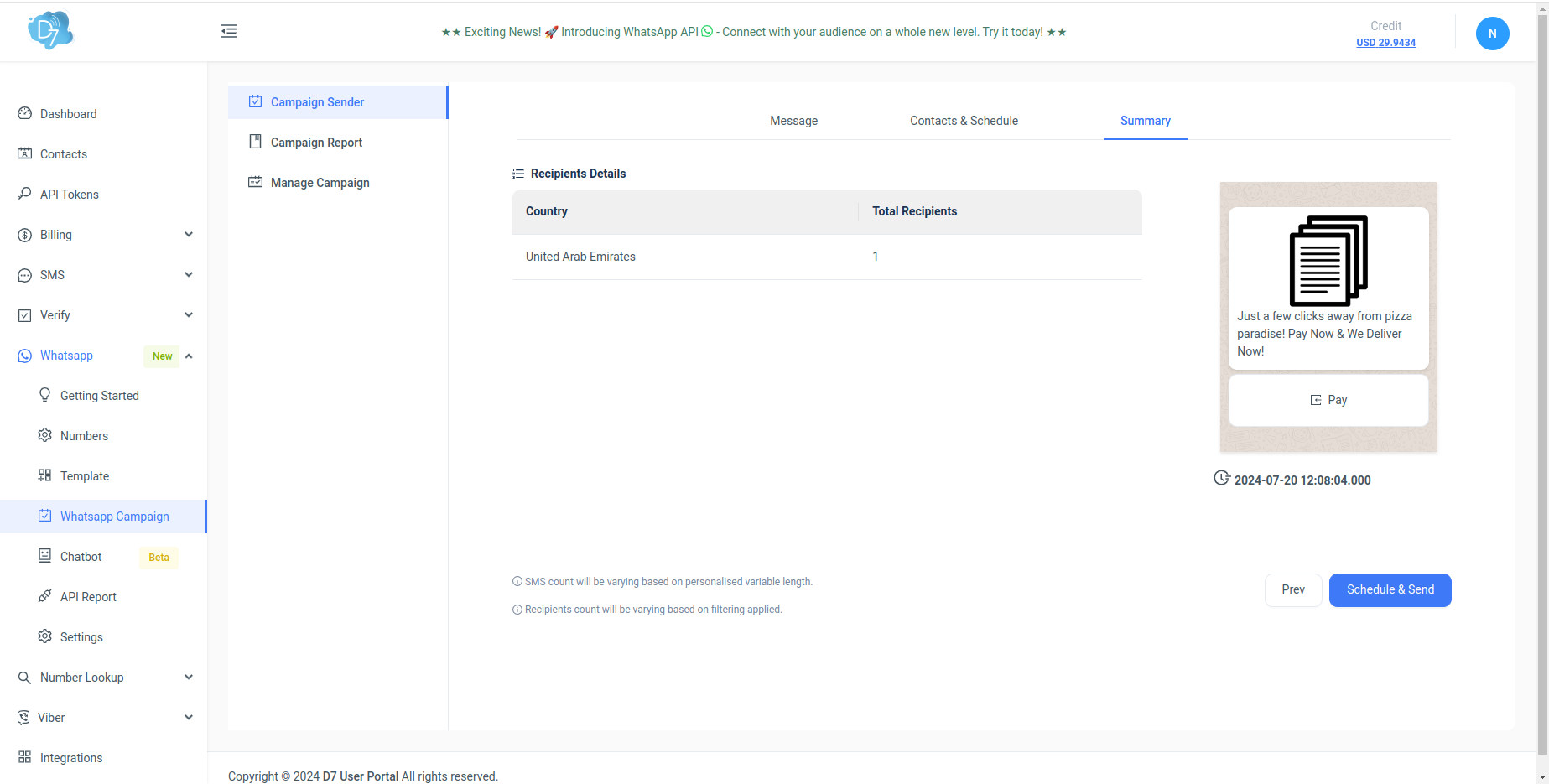Click the Pay button in message preview
Viewport: 1549px width, 784px height.
coord(1328,400)
